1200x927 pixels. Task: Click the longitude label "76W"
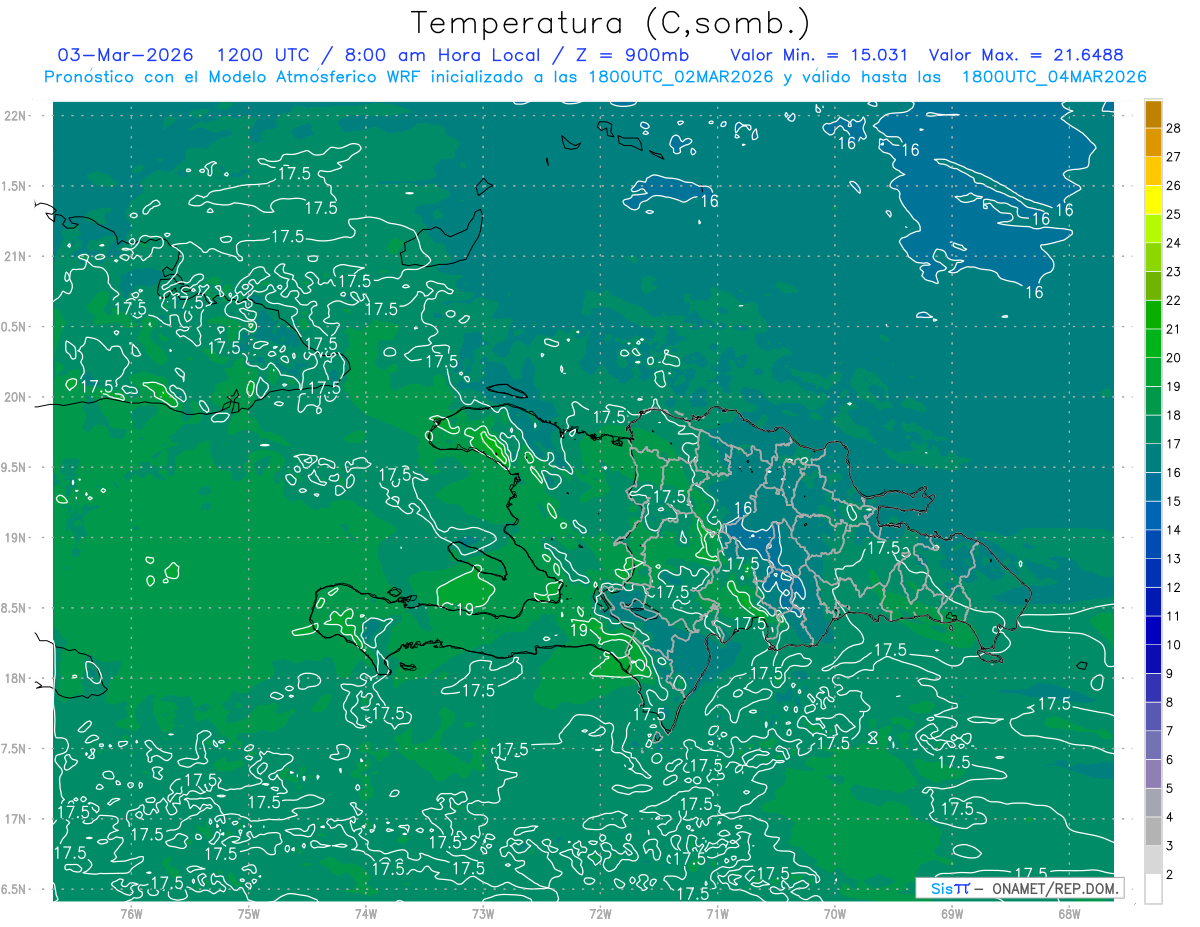(x=131, y=914)
